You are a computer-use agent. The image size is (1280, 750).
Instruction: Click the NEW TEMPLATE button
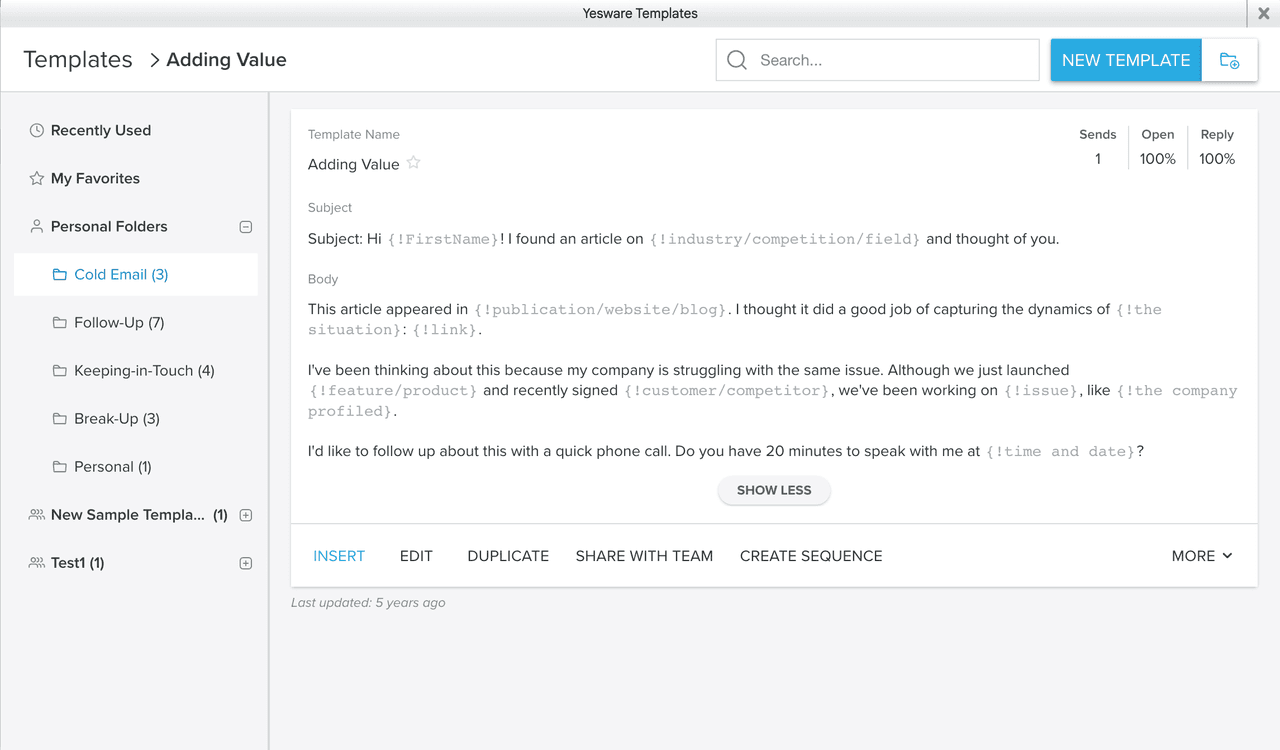[x=1126, y=60]
